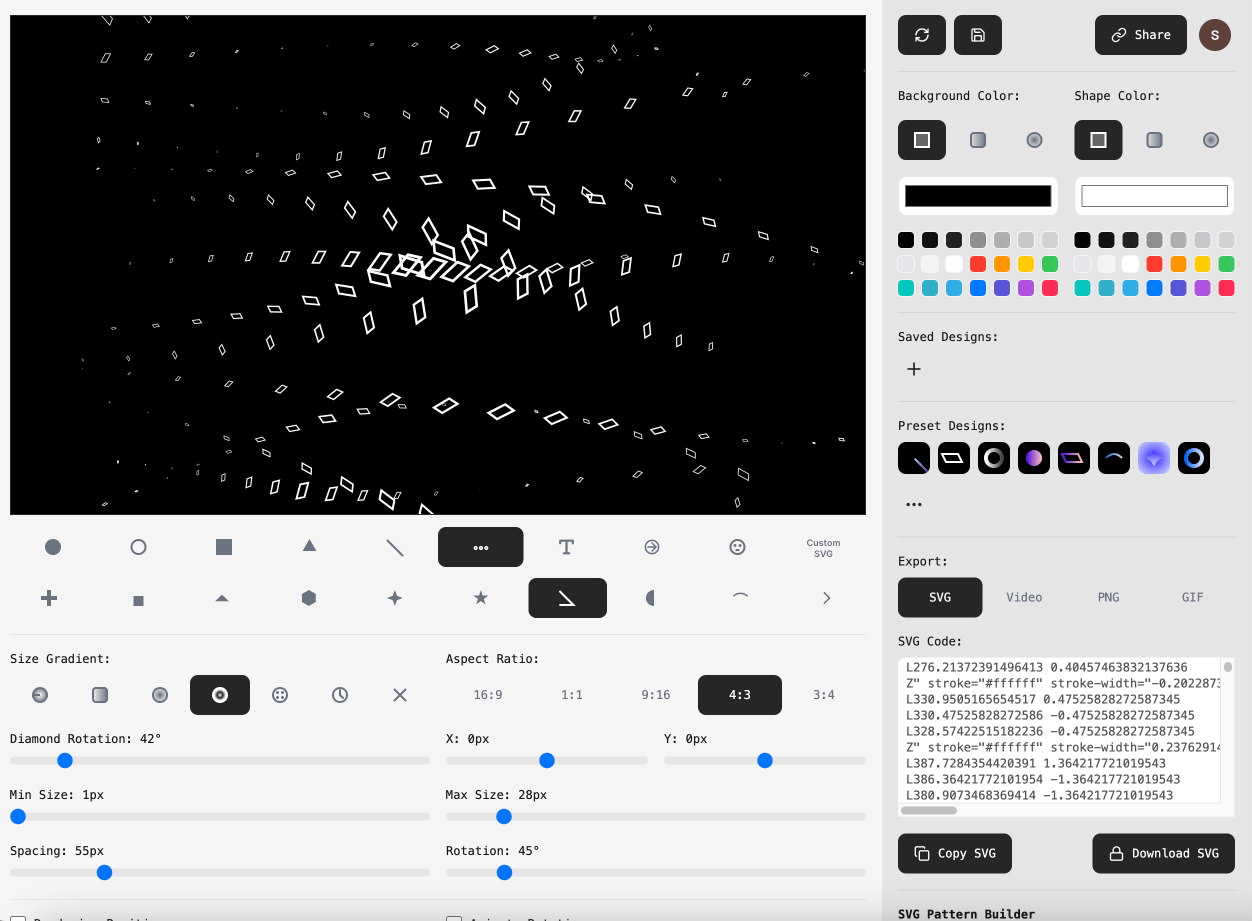Show more preset designs via ellipsis
The image size is (1252, 921).
coord(913,505)
